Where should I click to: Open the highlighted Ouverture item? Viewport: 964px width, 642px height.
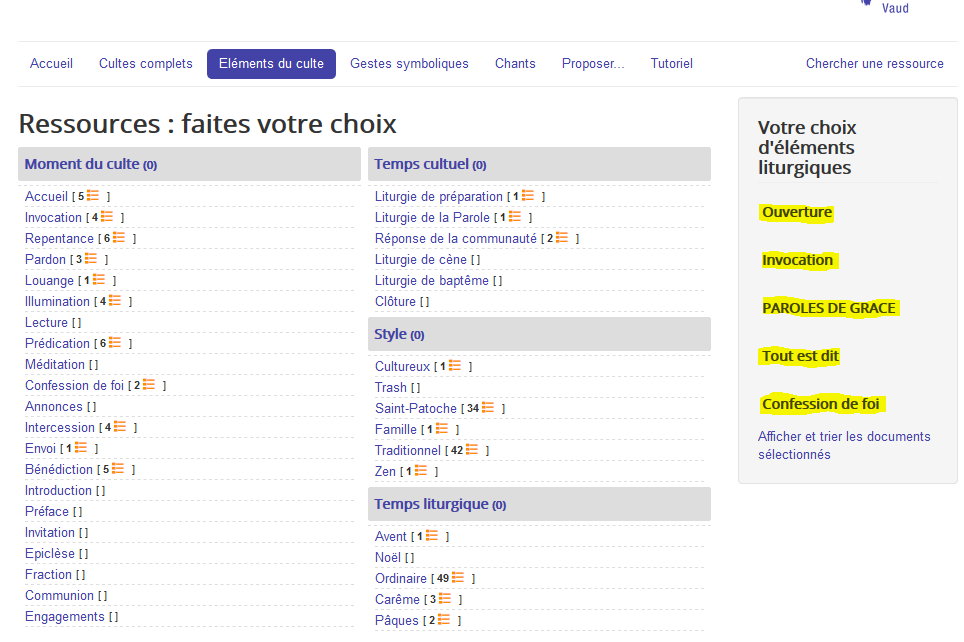tap(797, 212)
